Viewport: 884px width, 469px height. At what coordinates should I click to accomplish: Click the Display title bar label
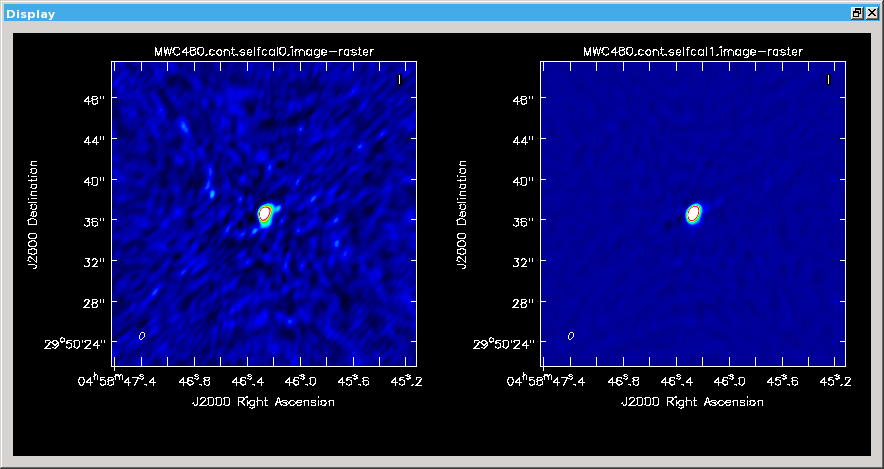pyautogui.click(x=31, y=14)
